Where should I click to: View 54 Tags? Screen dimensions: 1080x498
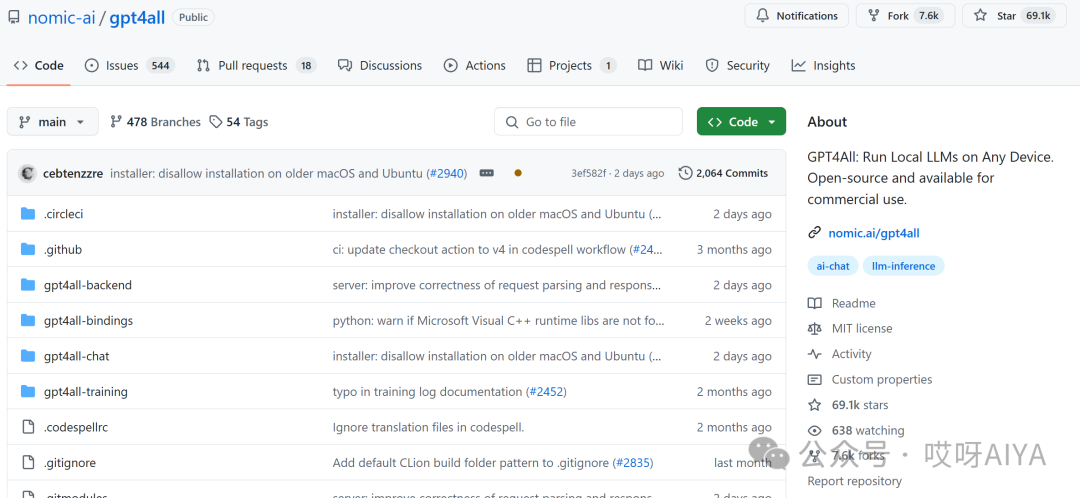coord(239,122)
